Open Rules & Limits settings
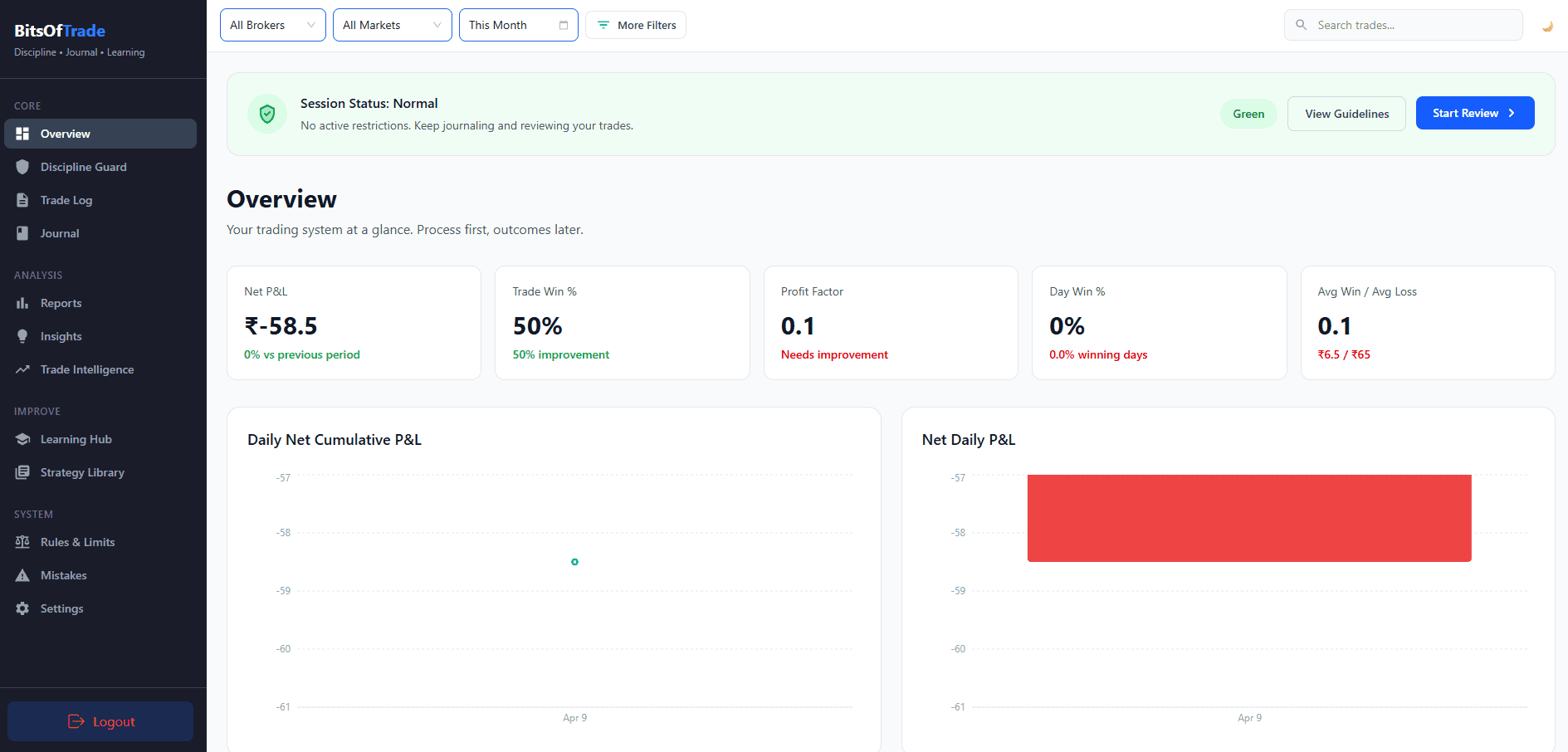Screen dimensions: 1568x752 100,542
